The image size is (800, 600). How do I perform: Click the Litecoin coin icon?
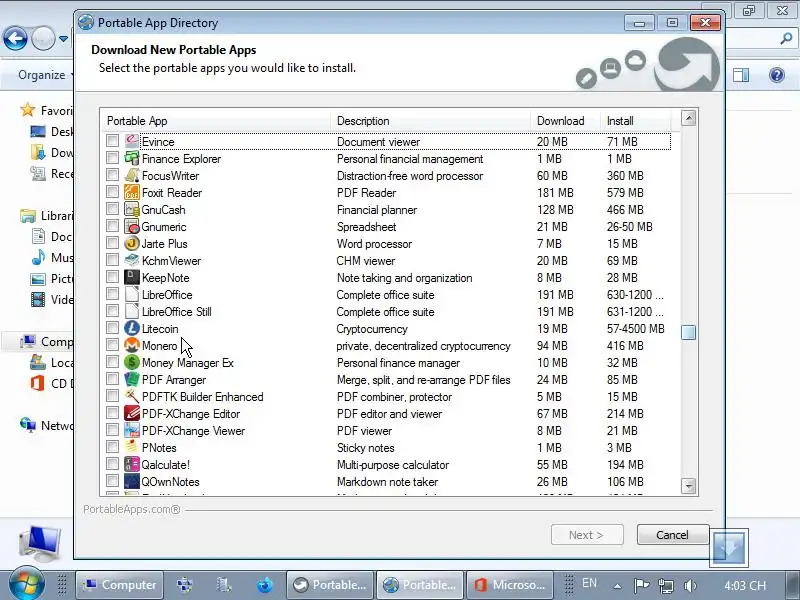(132, 329)
